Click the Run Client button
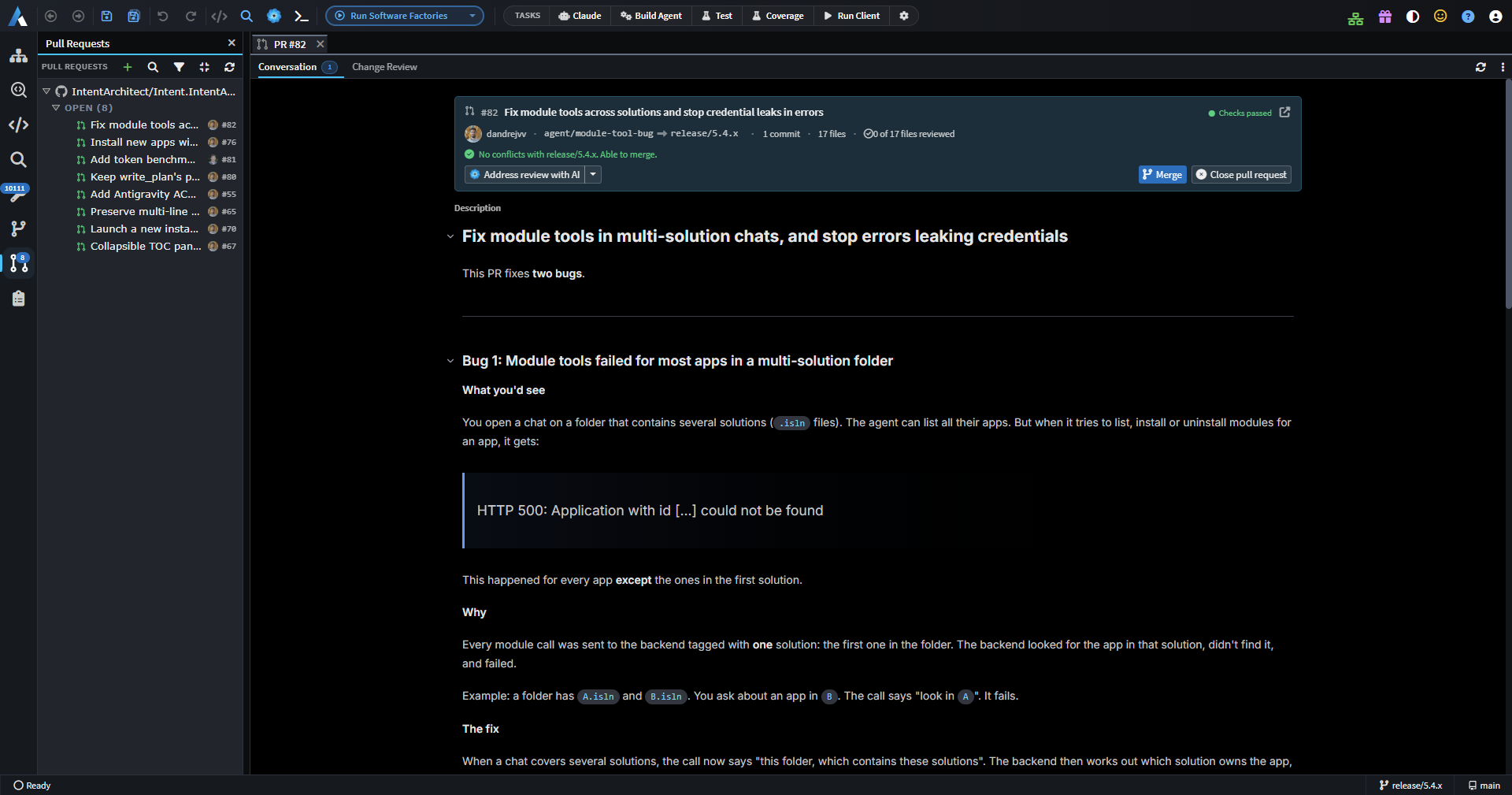 851,16
